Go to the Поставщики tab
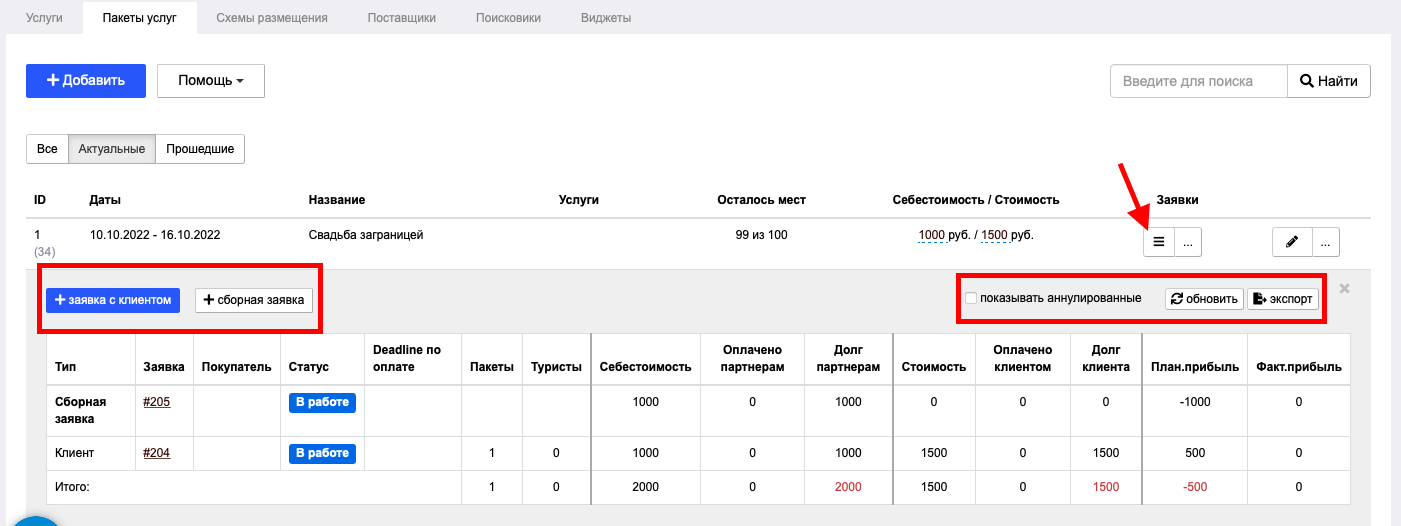1401x526 pixels. (402, 18)
